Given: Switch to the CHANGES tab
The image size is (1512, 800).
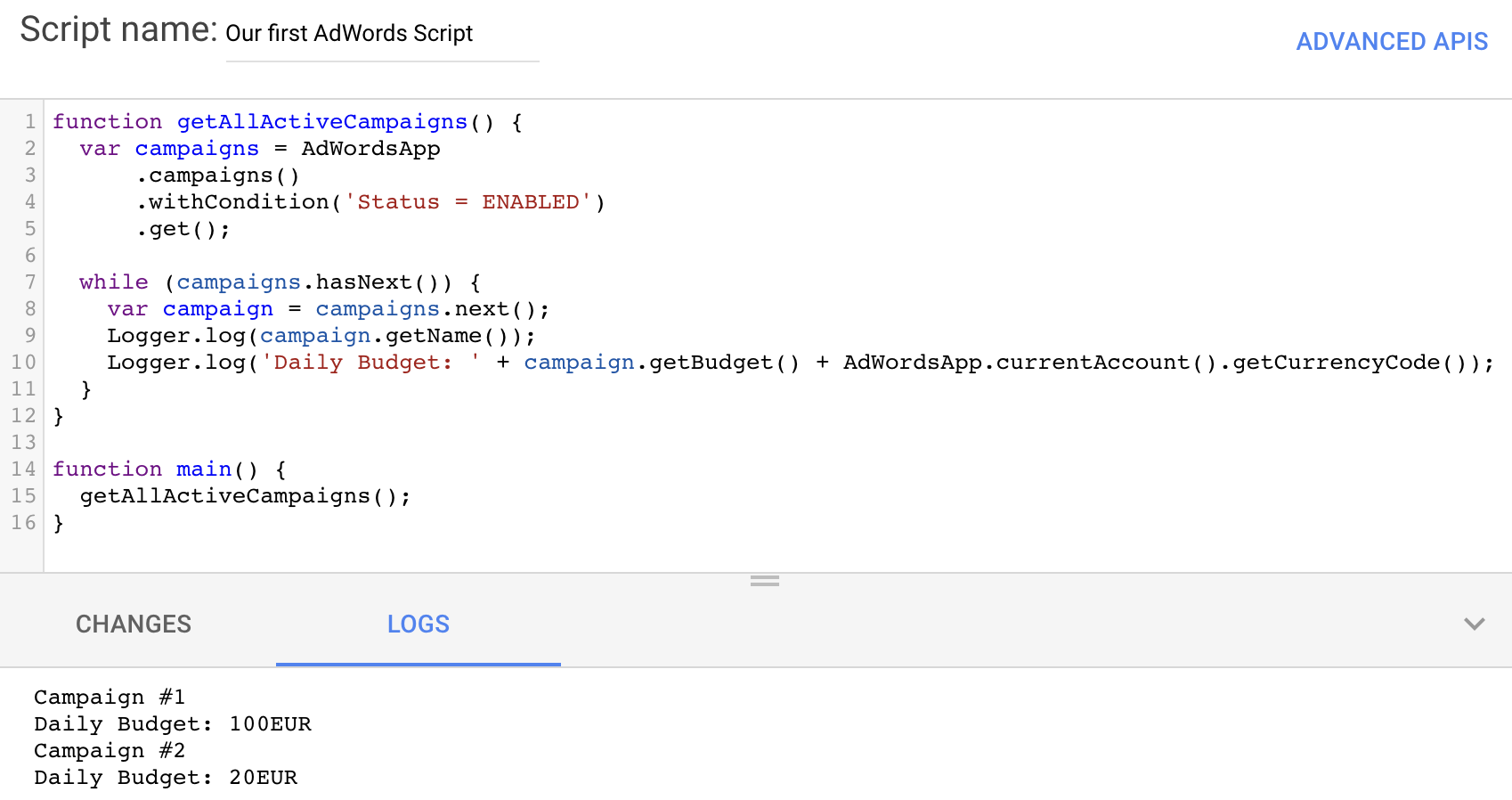Looking at the screenshot, I should pos(134,624).
